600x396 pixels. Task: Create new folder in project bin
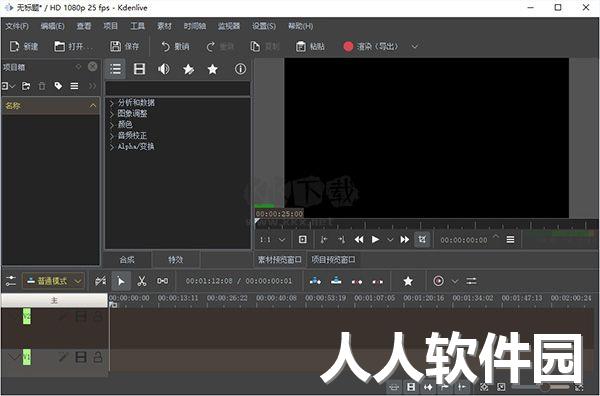point(26,86)
